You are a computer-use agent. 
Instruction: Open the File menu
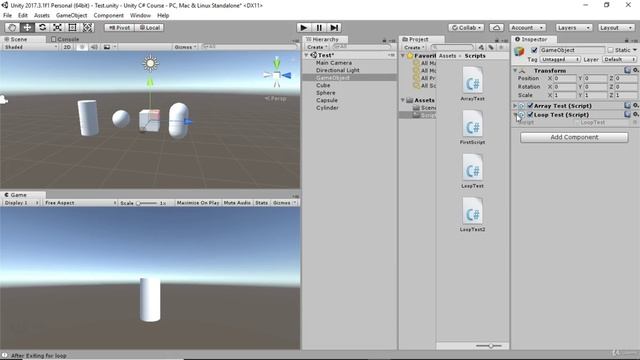pyautogui.click(x=7, y=15)
